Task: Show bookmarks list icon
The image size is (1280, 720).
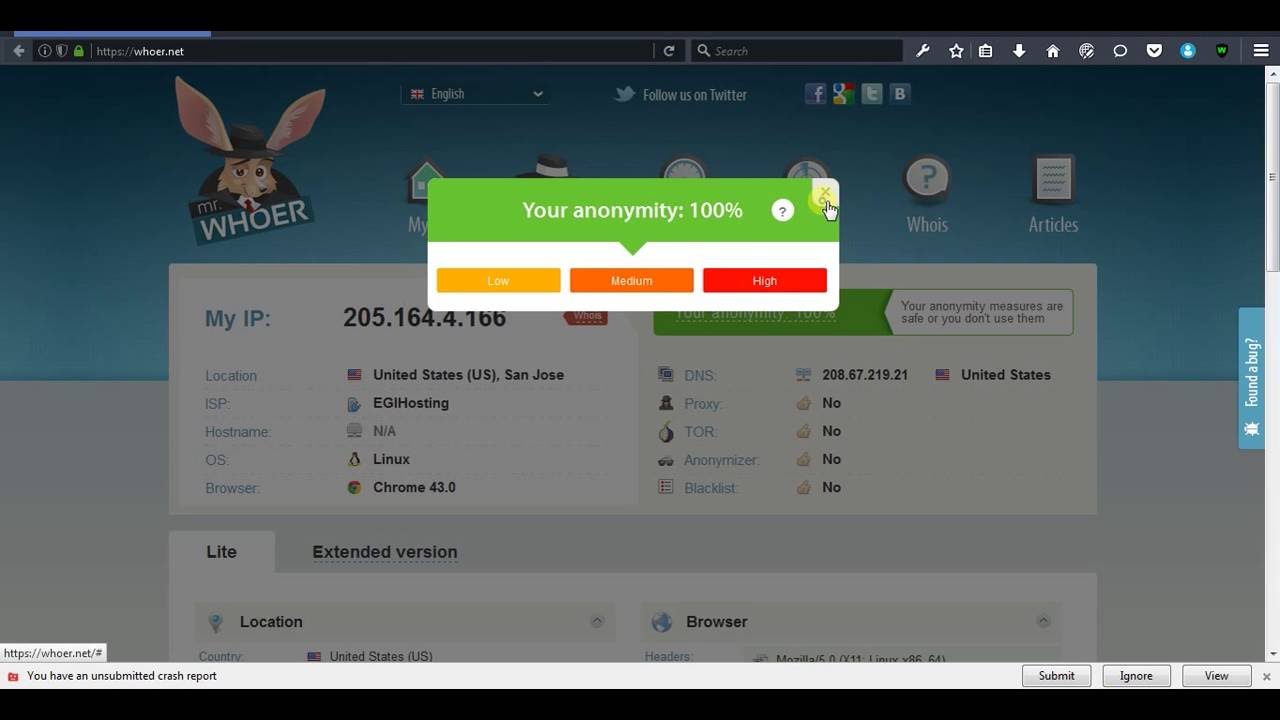Action: 986,51
